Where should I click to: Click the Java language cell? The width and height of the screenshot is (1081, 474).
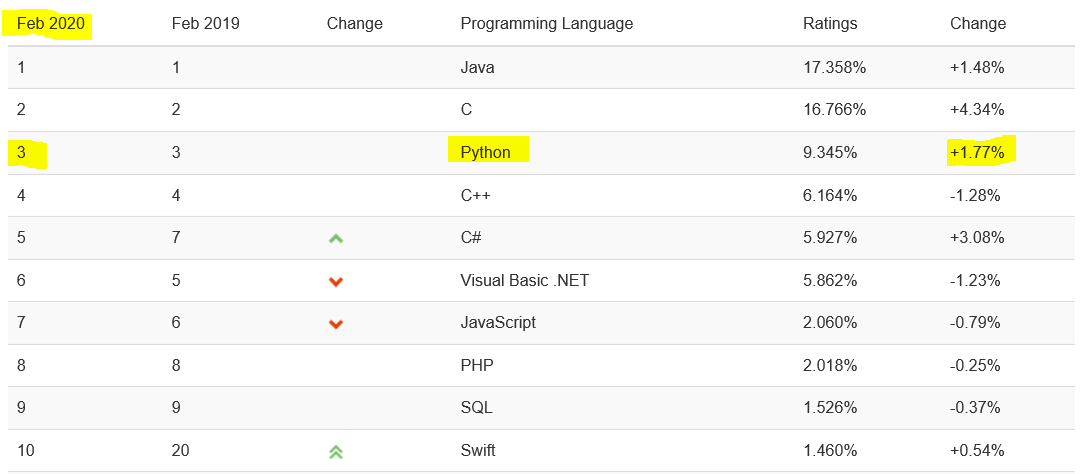coord(477,68)
